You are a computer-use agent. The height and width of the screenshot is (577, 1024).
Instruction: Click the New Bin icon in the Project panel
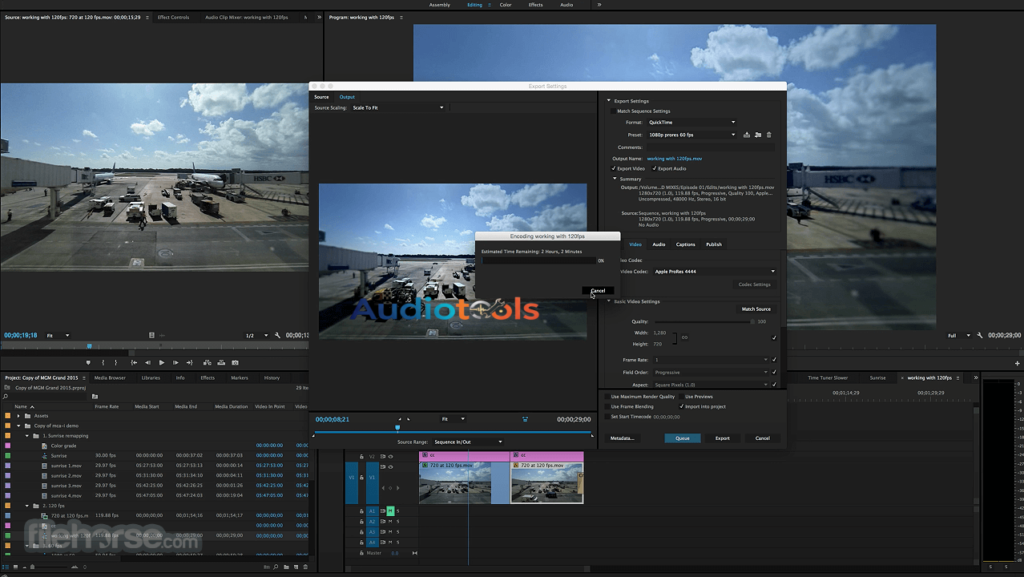(x=286, y=566)
